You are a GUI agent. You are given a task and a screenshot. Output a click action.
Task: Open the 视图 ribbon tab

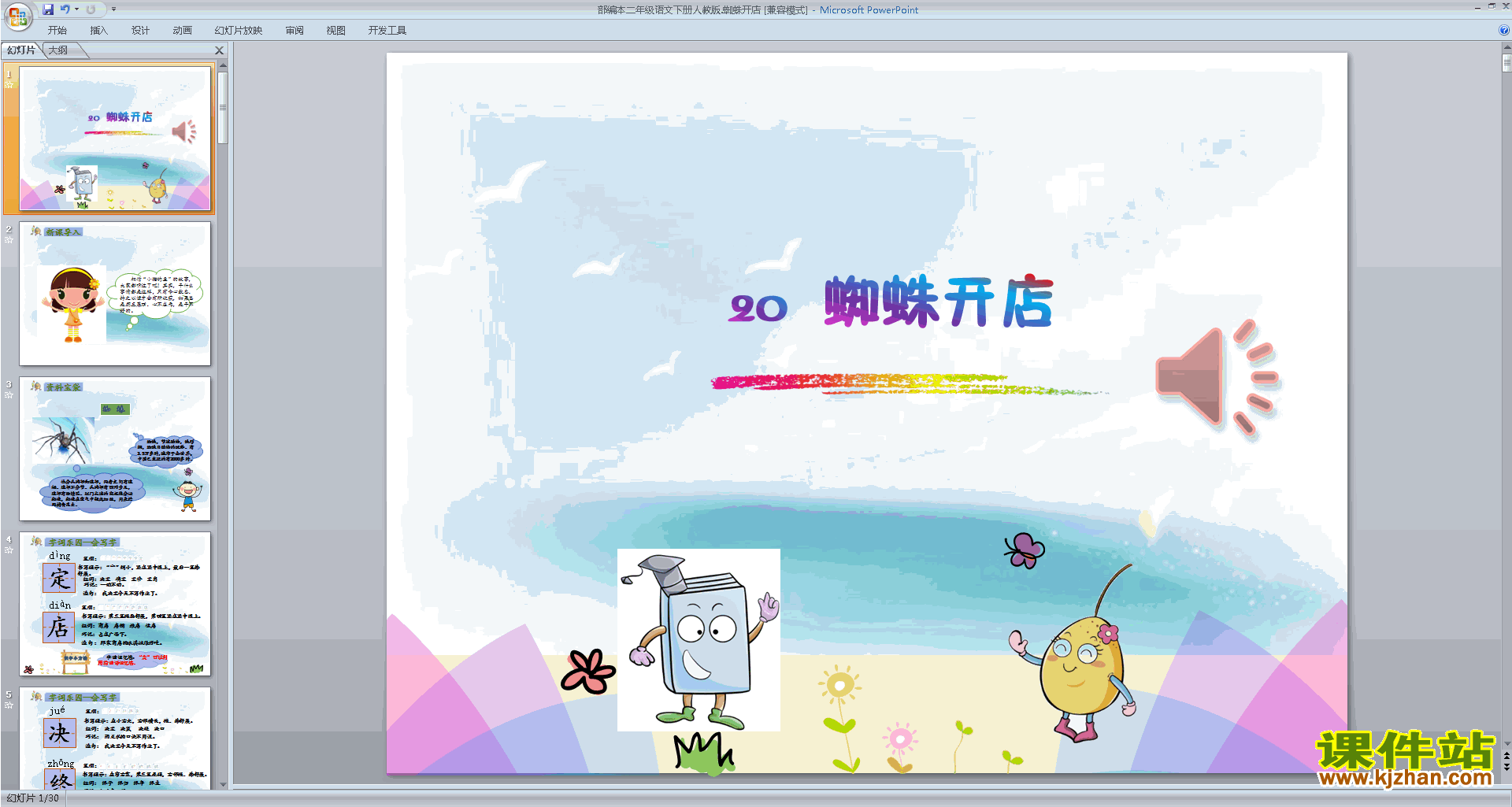point(336,31)
